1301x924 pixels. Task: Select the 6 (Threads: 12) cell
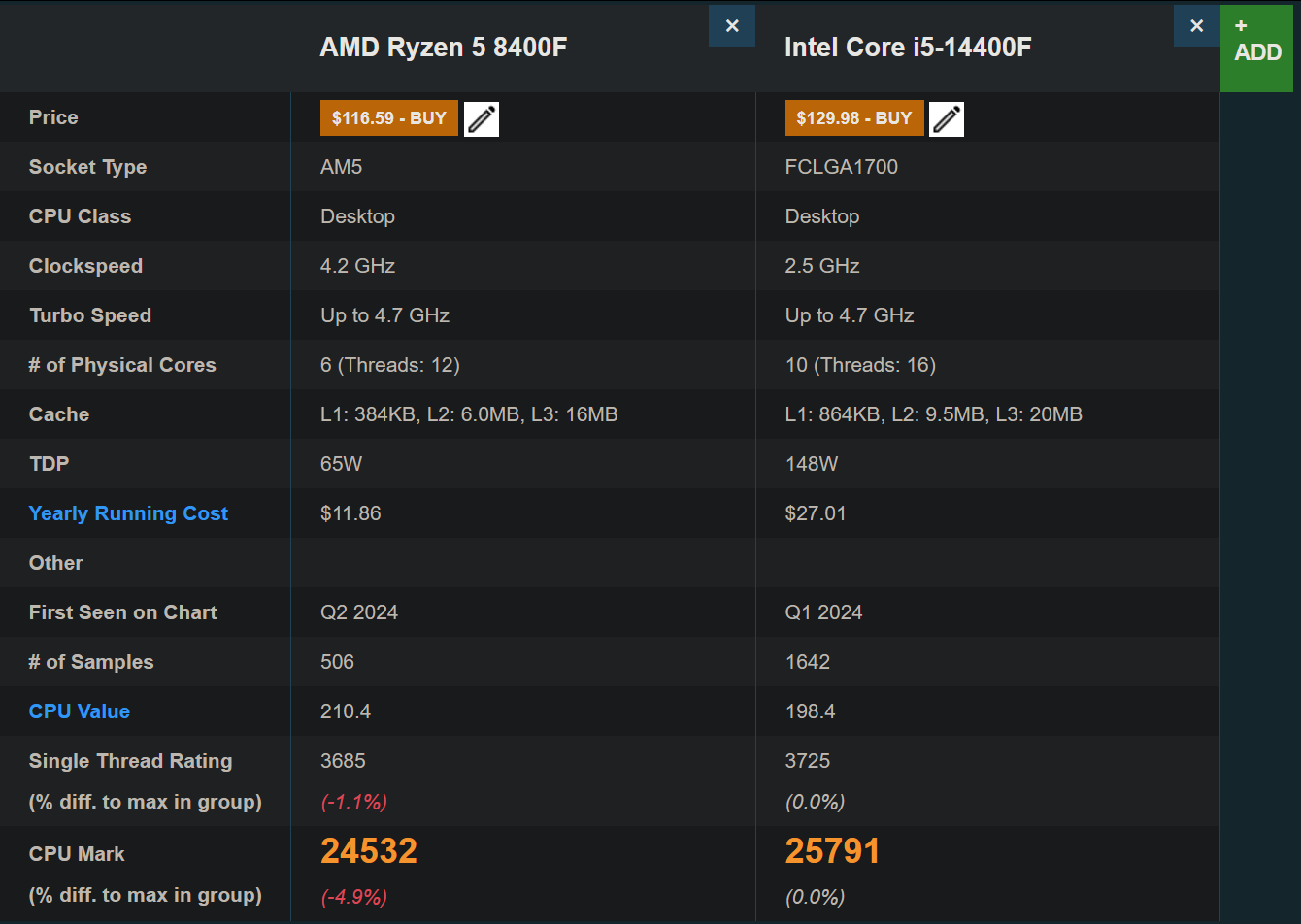390,365
